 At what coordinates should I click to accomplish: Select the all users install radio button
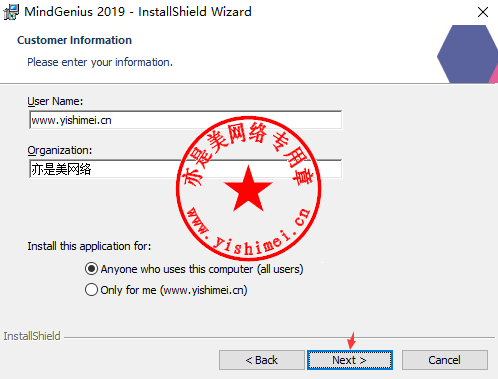(x=91, y=269)
